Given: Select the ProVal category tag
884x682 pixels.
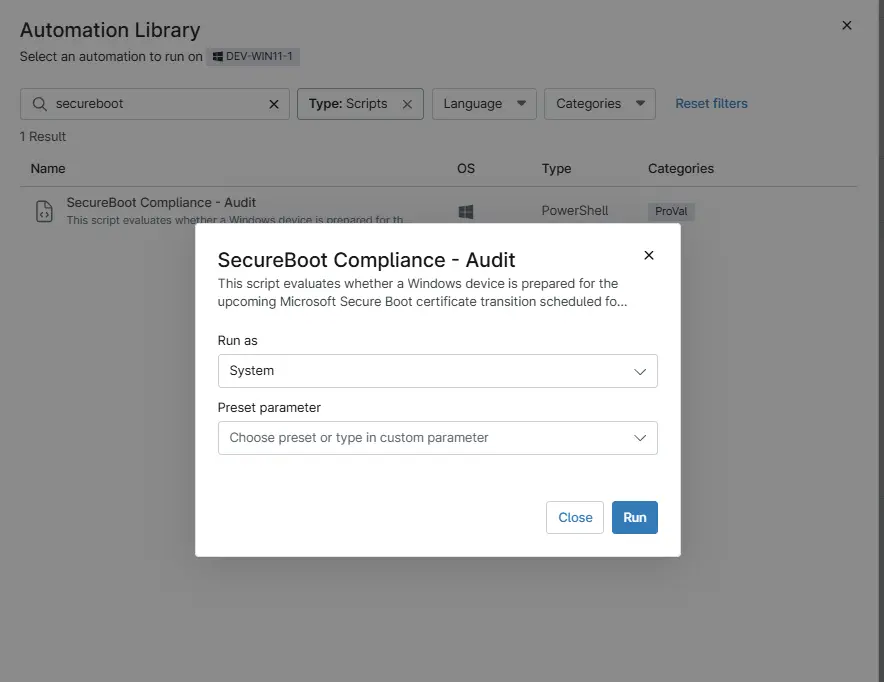Looking at the screenshot, I should 671,211.
